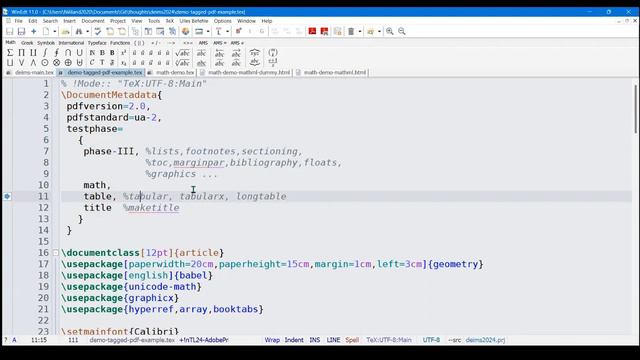The height and width of the screenshot is (360, 640).
Task: Toggle the bookmark marker on line 11
Action: [x=7, y=196]
